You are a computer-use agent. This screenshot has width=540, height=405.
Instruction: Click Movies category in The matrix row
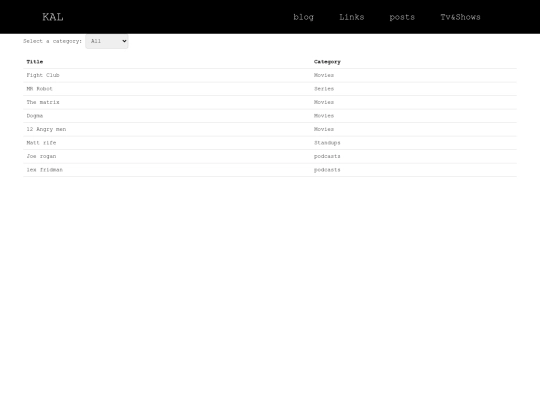click(324, 102)
